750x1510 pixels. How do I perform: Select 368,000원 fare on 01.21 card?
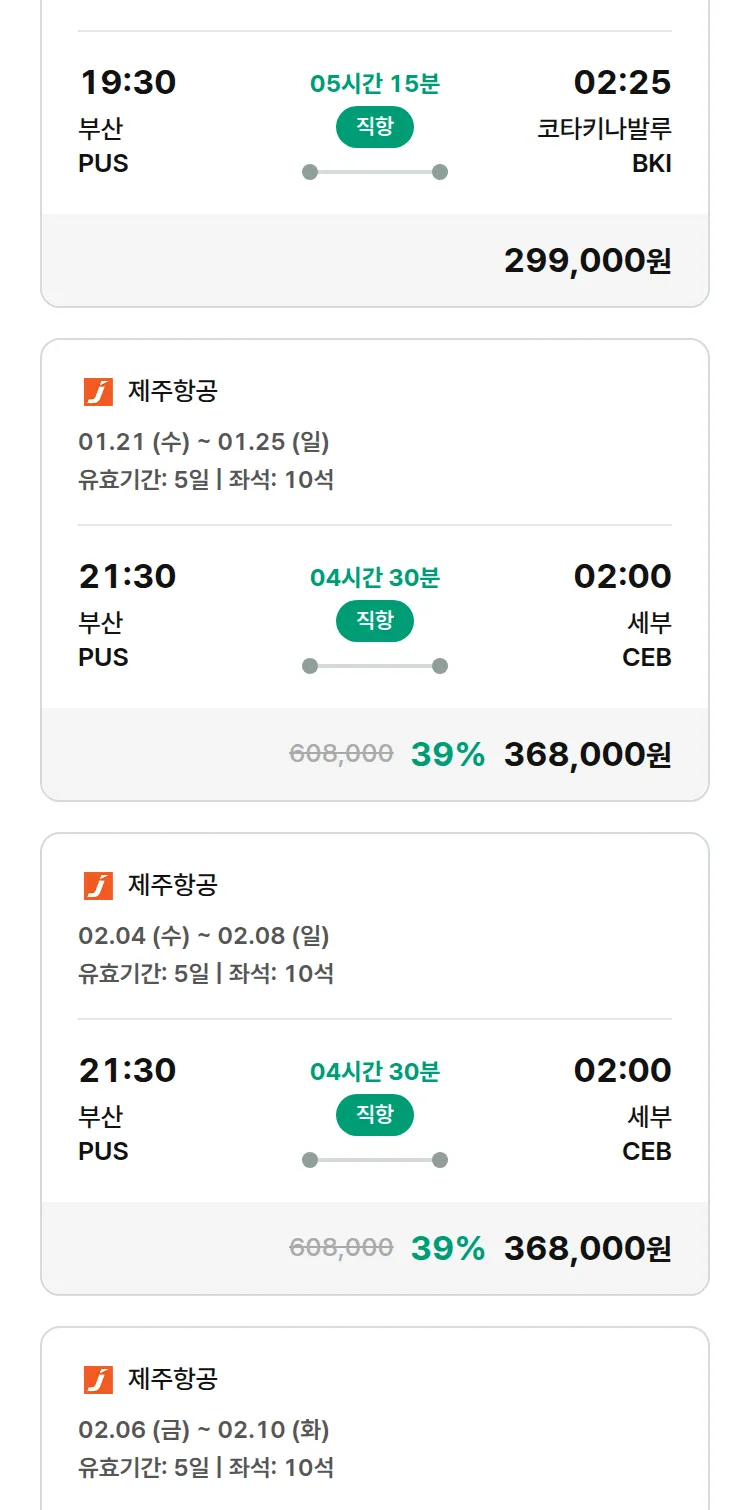pyautogui.click(x=587, y=755)
